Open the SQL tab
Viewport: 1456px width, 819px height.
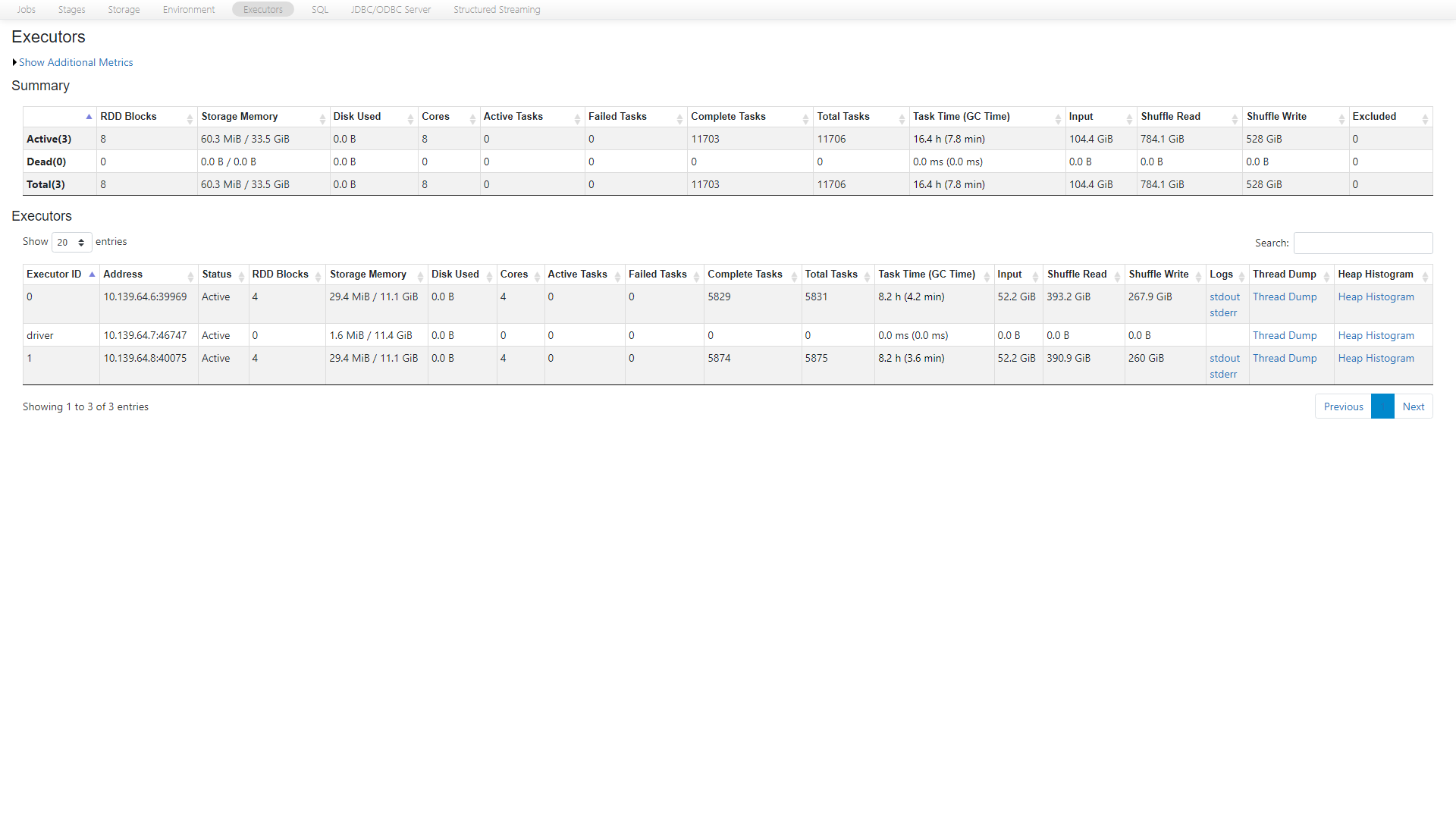pyautogui.click(x=320, y=10)
